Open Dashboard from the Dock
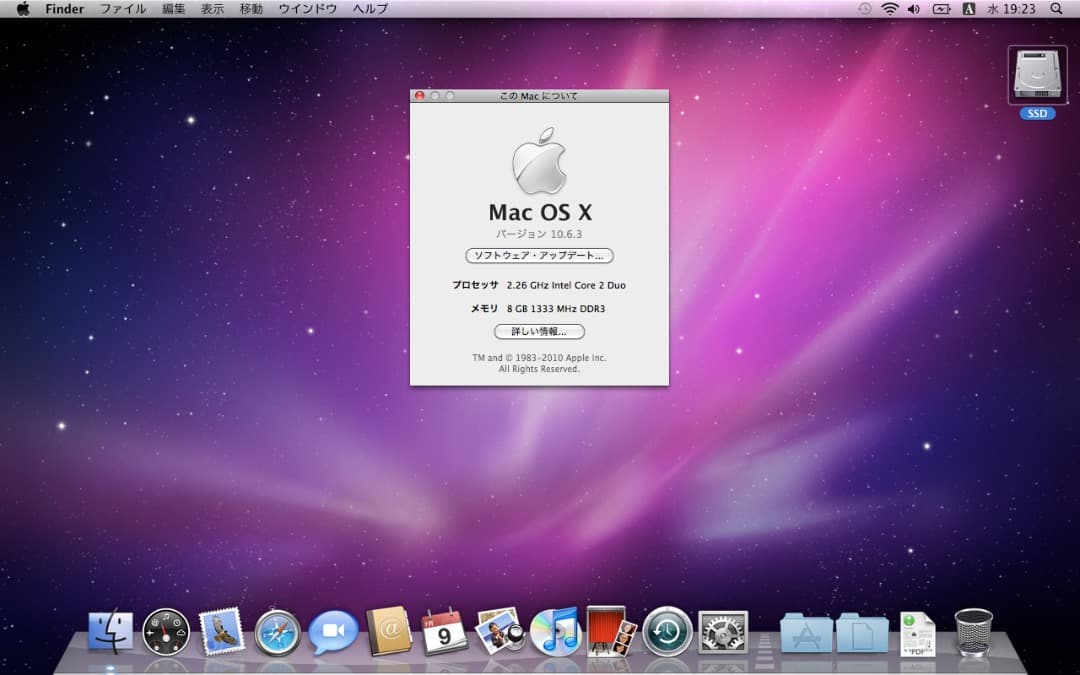 coord(165,632)
